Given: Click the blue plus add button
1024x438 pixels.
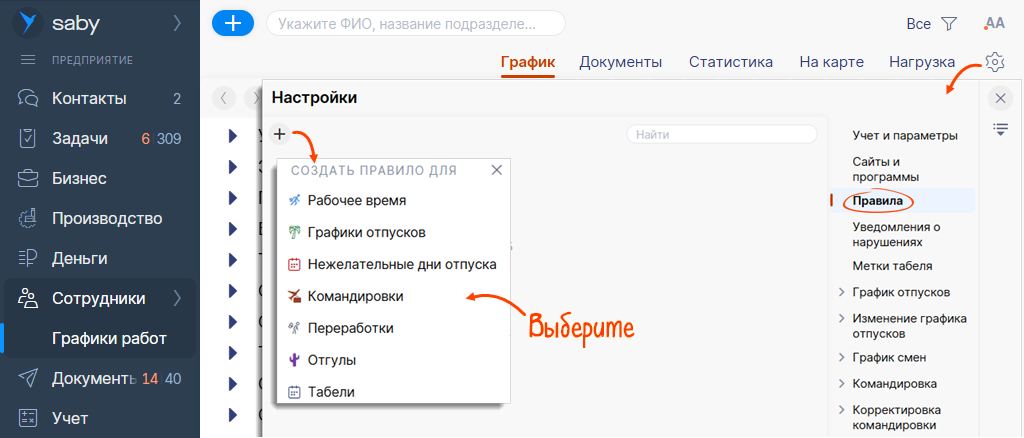Looking at the screenshot, I should (x=233, y=23).
